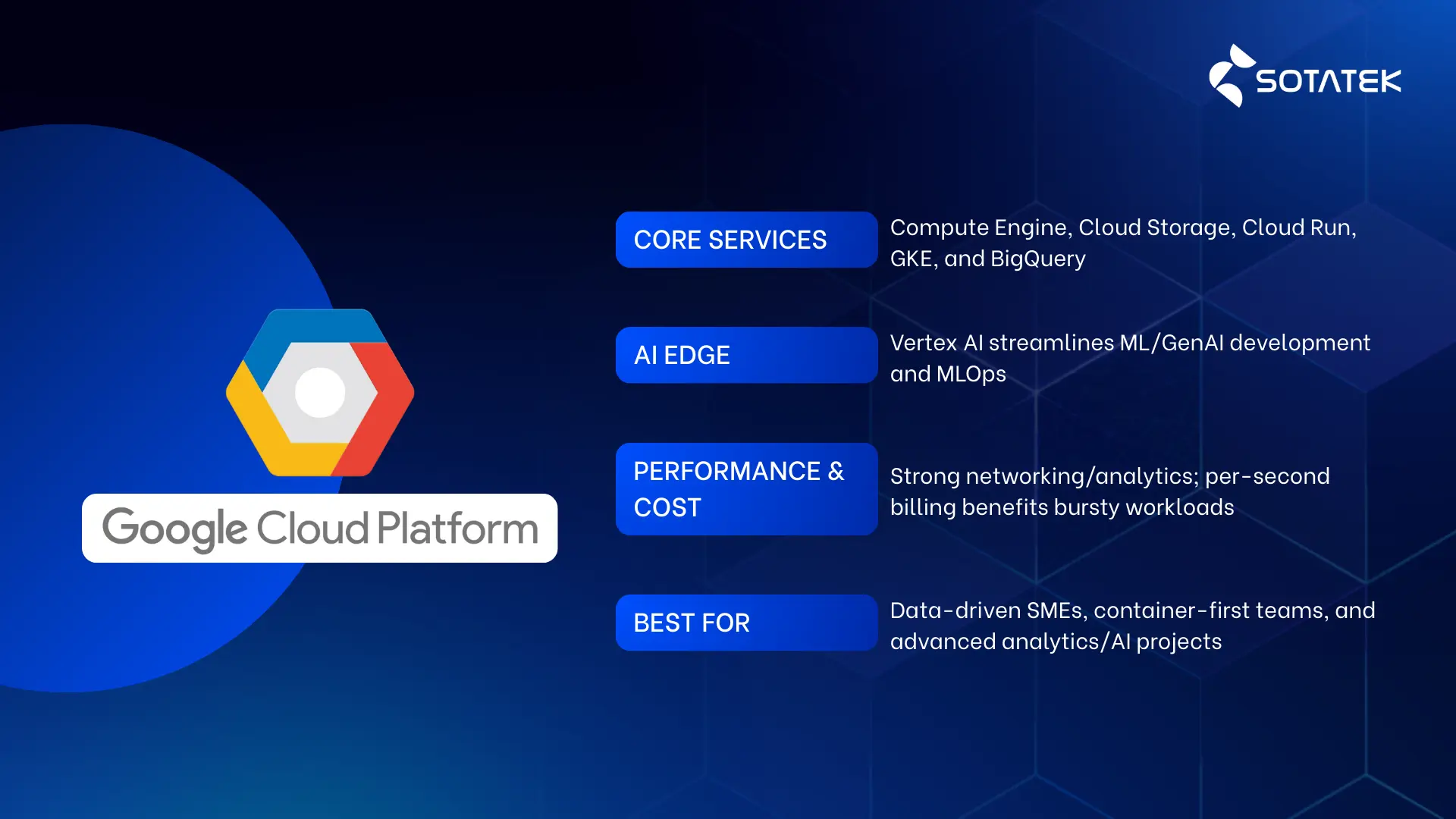Click the Google Cloud Platform wordmark label
The height and width of the screenshot is (819, 1456).
[319, 528]
